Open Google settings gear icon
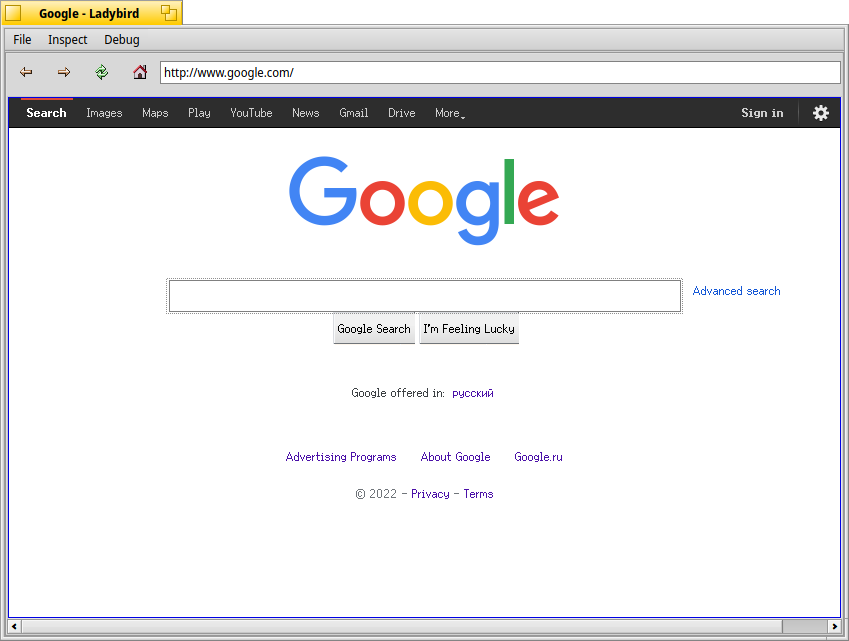This screenshot has height=641, width=849. tap(821, 113)
